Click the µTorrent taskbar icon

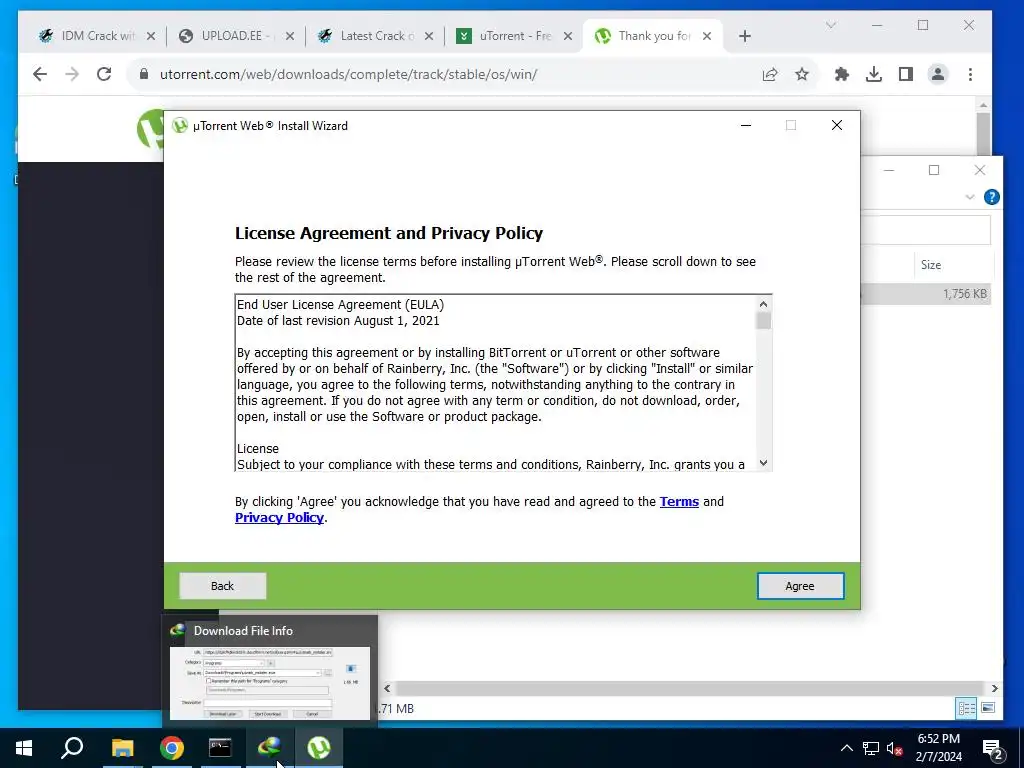(x=319, y=748)
